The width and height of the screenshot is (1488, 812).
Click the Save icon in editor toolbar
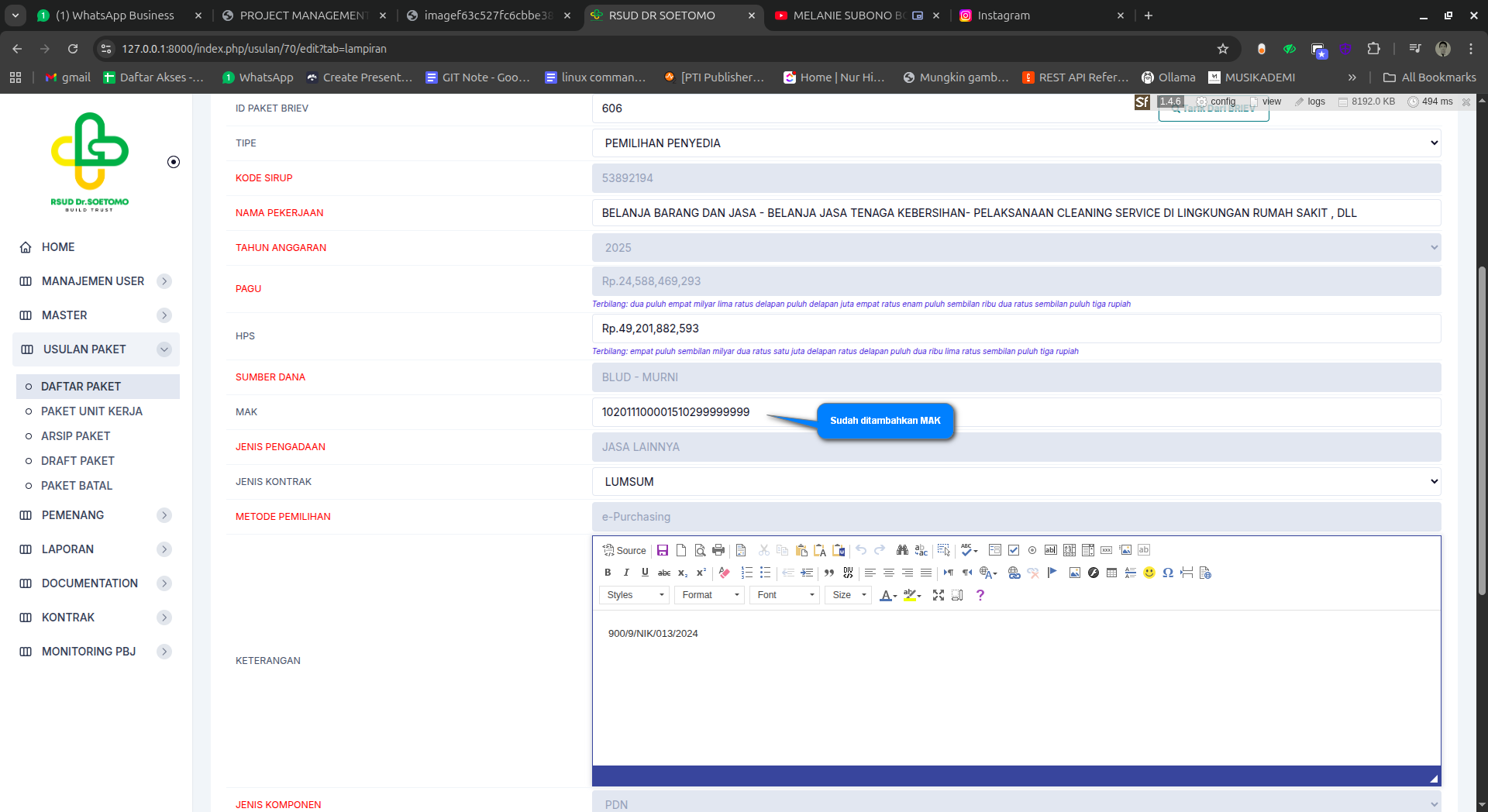tap(663, 550)
